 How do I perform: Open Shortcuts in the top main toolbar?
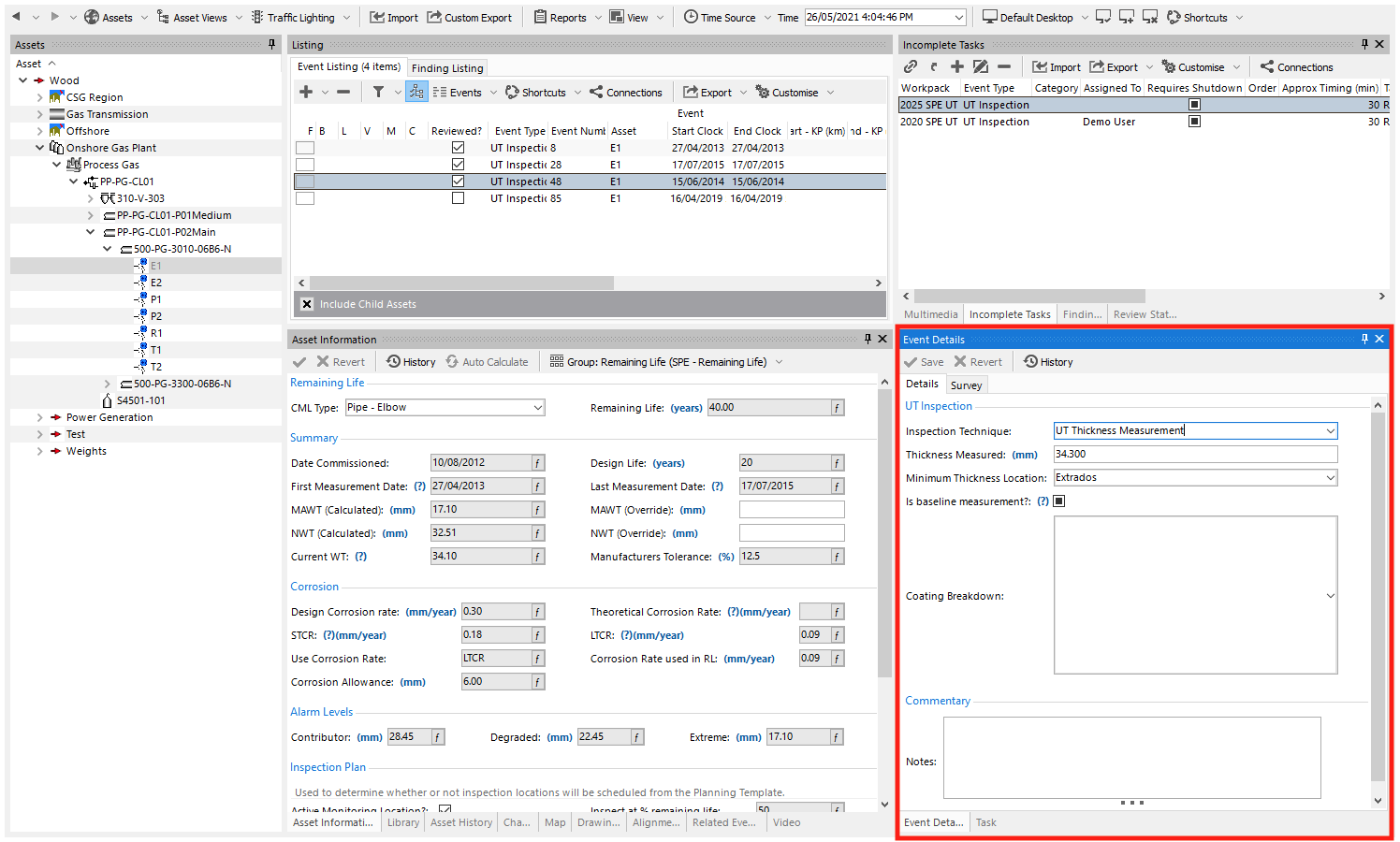tap(1197, 17)
